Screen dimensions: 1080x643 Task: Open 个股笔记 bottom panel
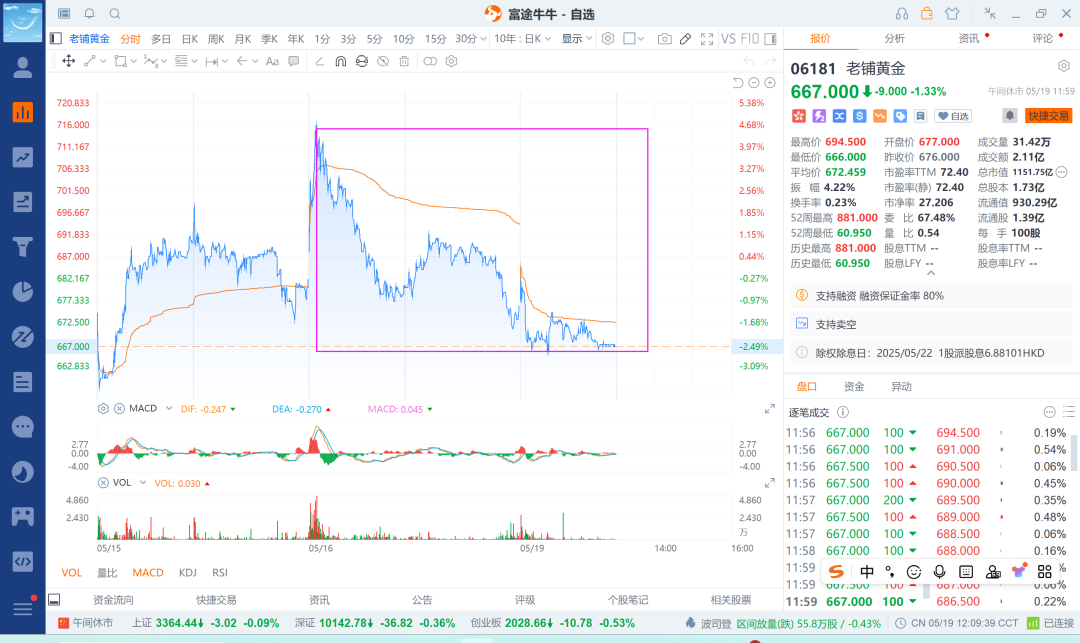pos(627,600)
